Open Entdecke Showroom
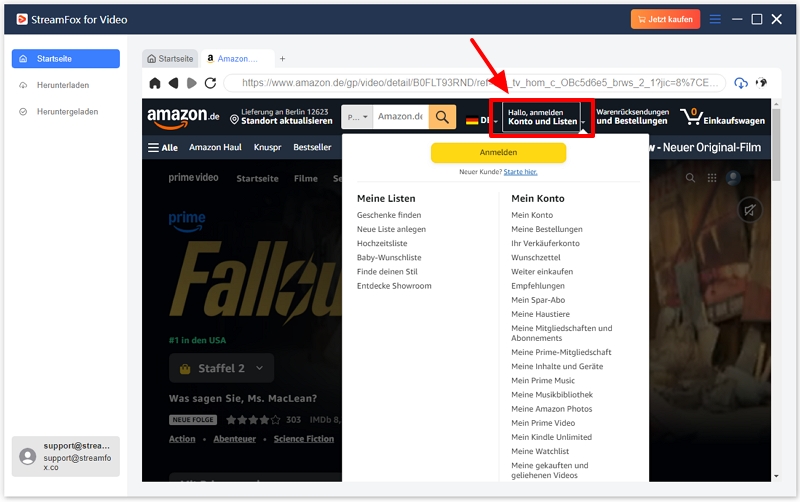The height and width of the screenshot is (502, 800). tap(394, 286)
